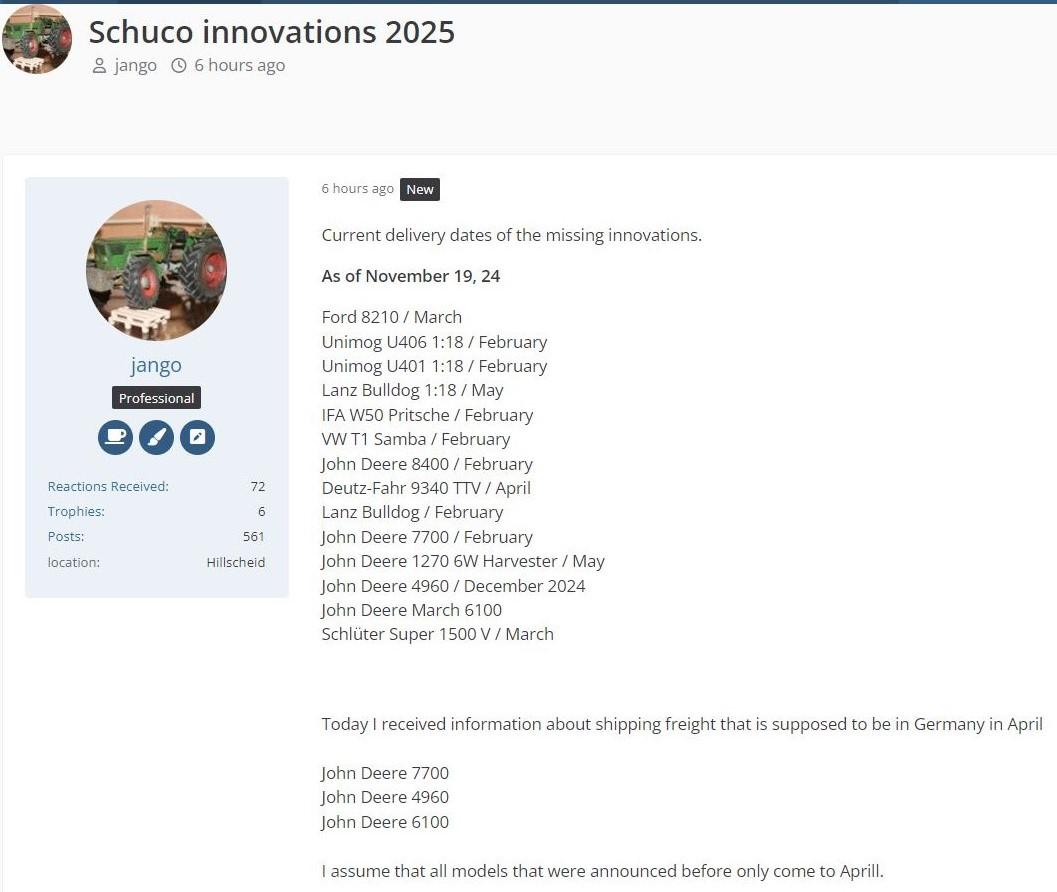Click the clock icon next to timestamp
Viewport: 1057px width, 892px height.
(x=179, y=65)
